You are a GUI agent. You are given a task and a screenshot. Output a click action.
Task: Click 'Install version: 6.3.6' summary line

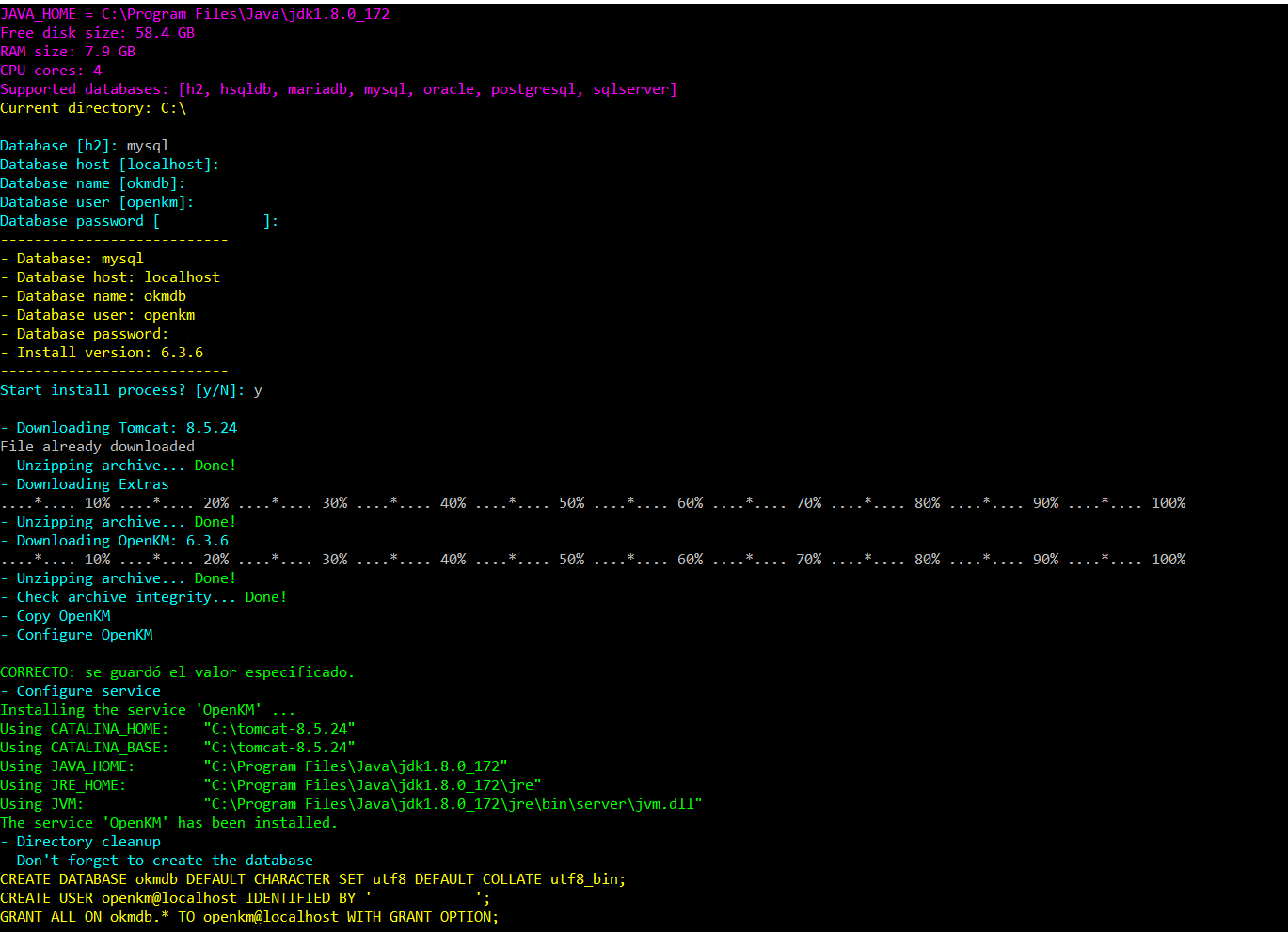click(109, 353)
